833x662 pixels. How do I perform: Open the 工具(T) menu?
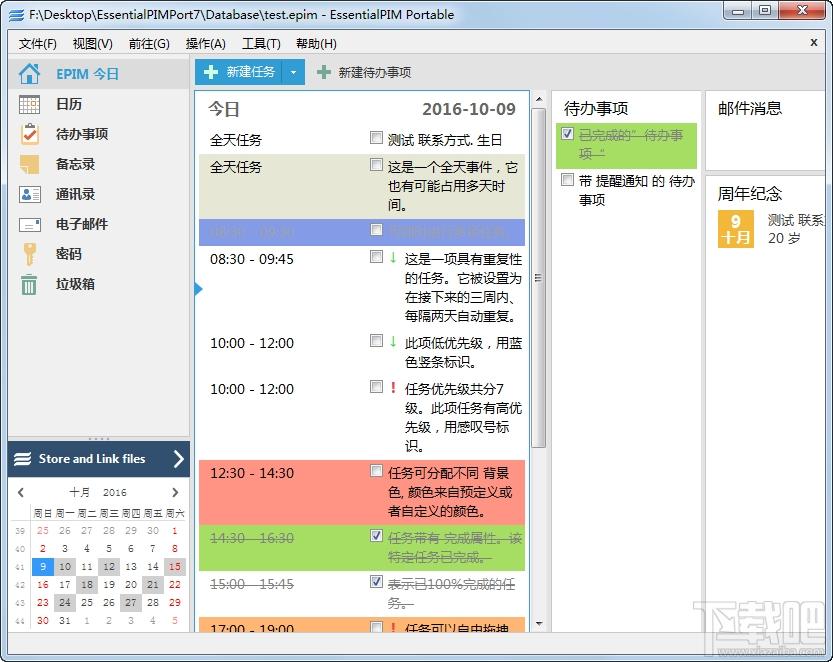(261, 44)
